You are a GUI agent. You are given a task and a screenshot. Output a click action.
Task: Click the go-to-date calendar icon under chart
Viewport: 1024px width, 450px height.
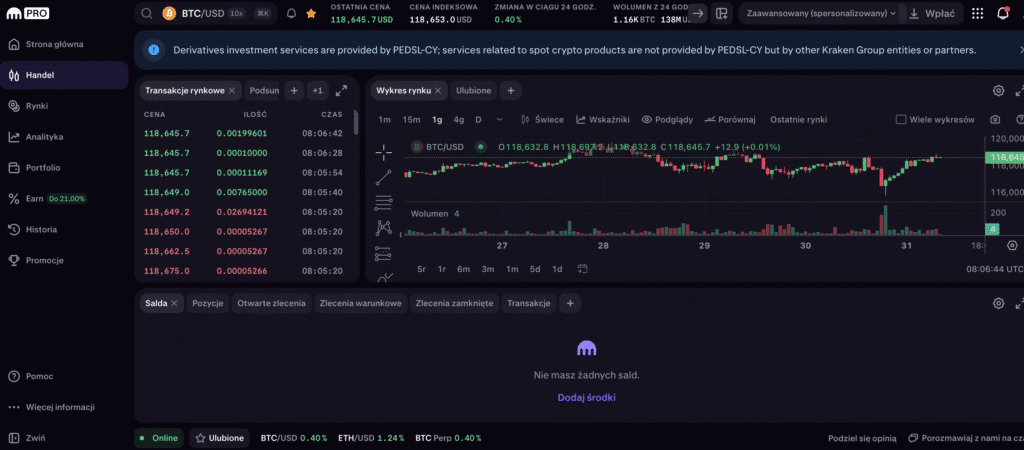tap(581, 269)
